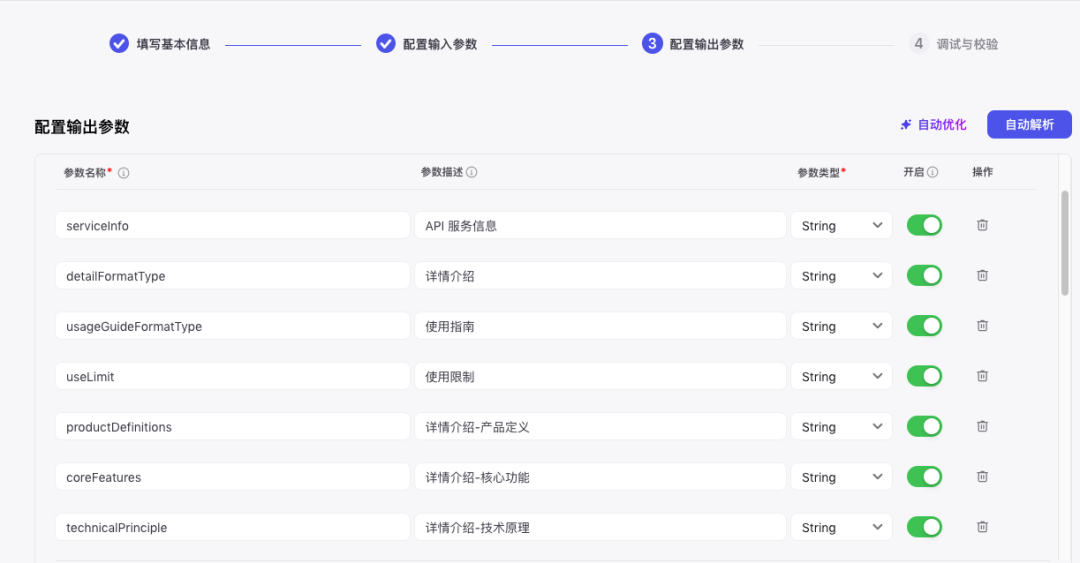Click trash icon for detailFormatType row
This screenshot has height=563, width=1080.
click(982, 275)
